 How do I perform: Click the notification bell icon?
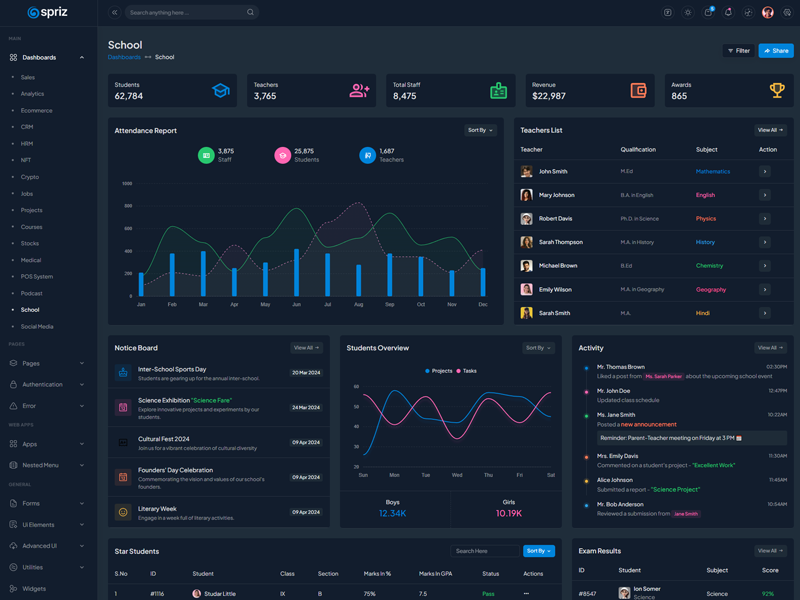(728, 13)
